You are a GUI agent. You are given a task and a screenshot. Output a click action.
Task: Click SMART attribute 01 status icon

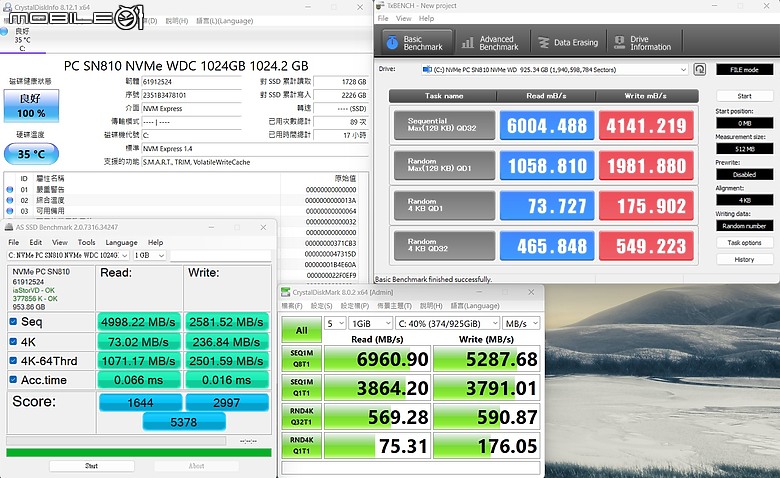[9, 190]
